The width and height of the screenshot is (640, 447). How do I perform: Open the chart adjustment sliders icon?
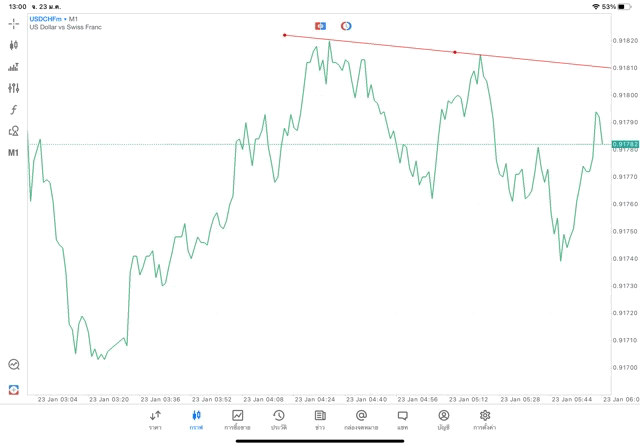click(x=14, y=88)
